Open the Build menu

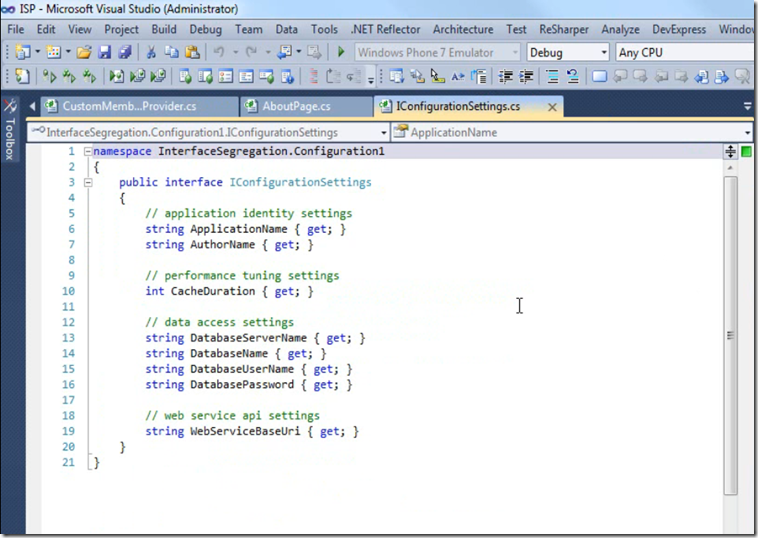164,29
